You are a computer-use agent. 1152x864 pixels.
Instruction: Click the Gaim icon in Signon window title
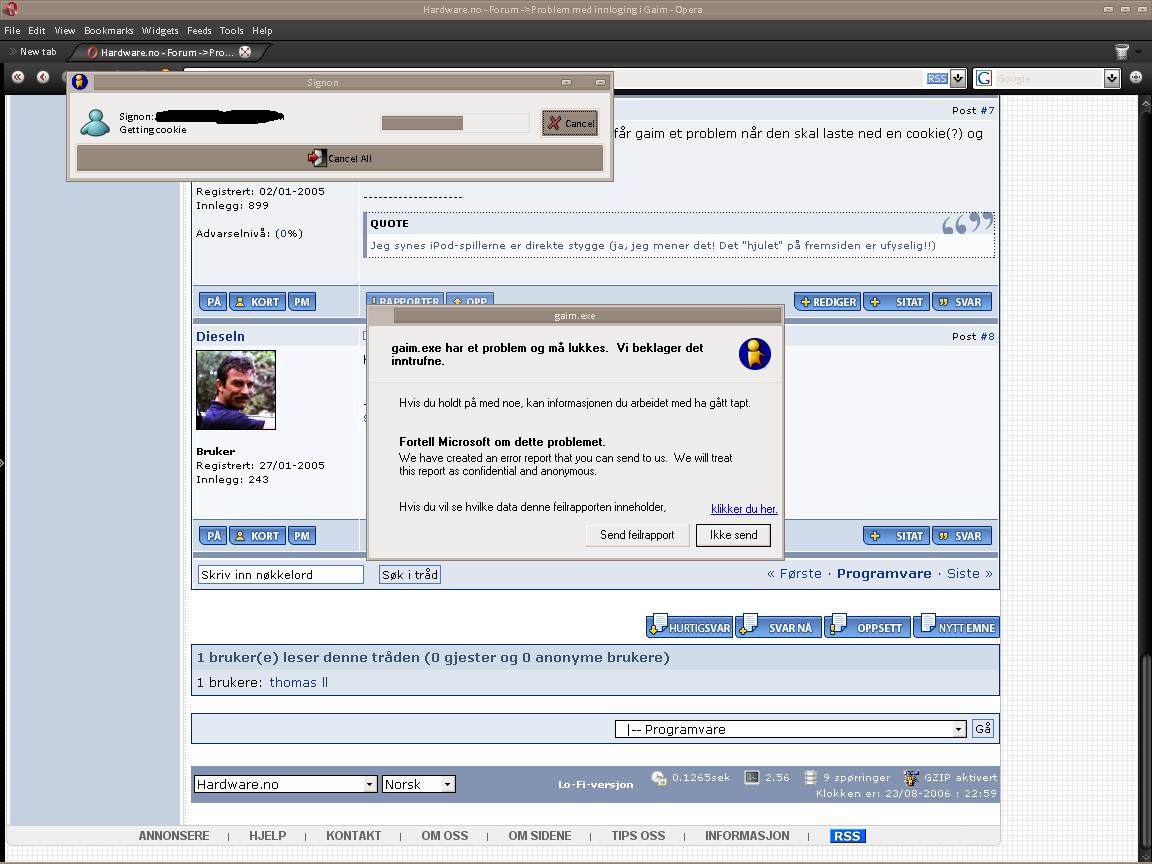(80, 82)
